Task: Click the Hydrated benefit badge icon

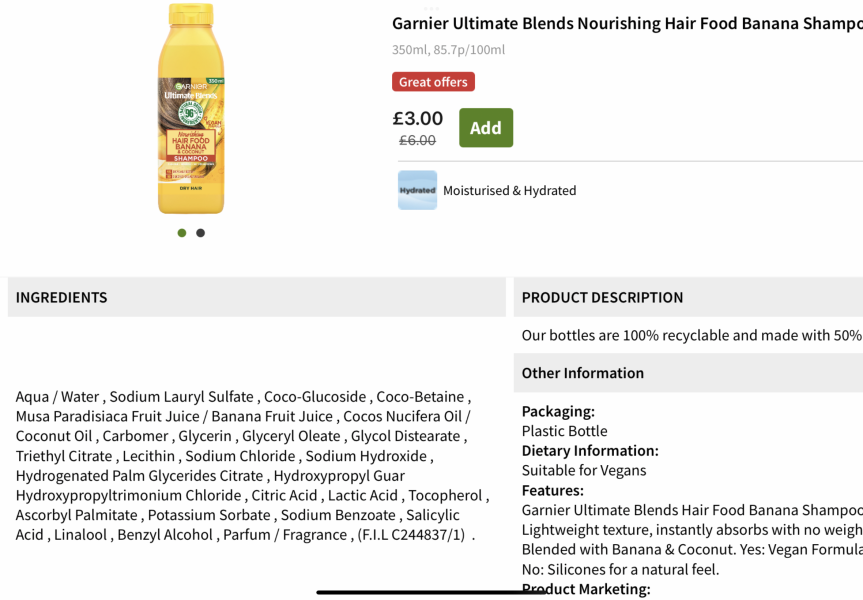Action: click(x=417, y=190)
